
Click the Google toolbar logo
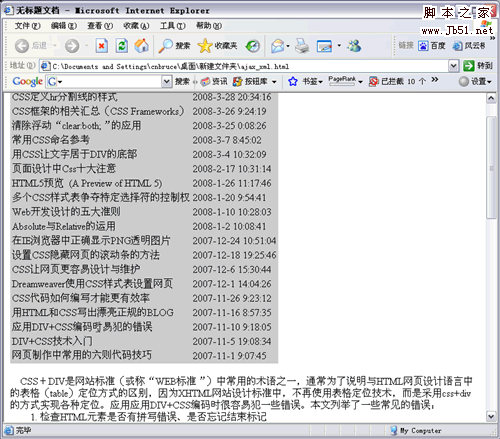28,81
